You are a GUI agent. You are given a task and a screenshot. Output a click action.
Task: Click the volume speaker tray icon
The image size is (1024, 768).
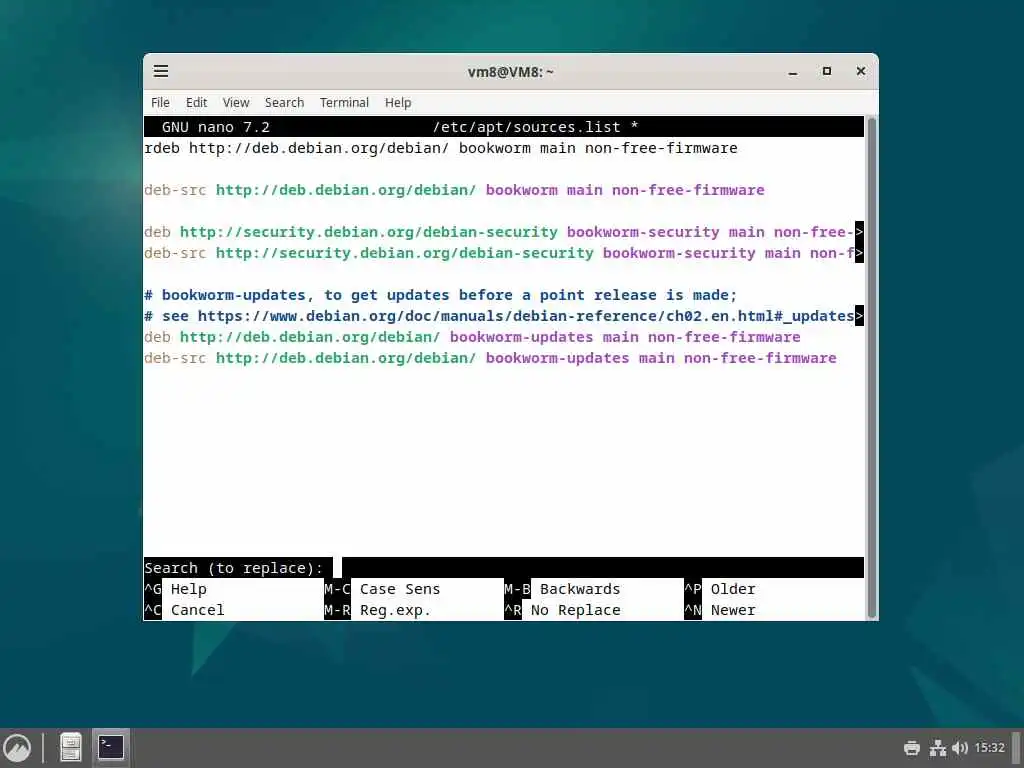(959, 748)
